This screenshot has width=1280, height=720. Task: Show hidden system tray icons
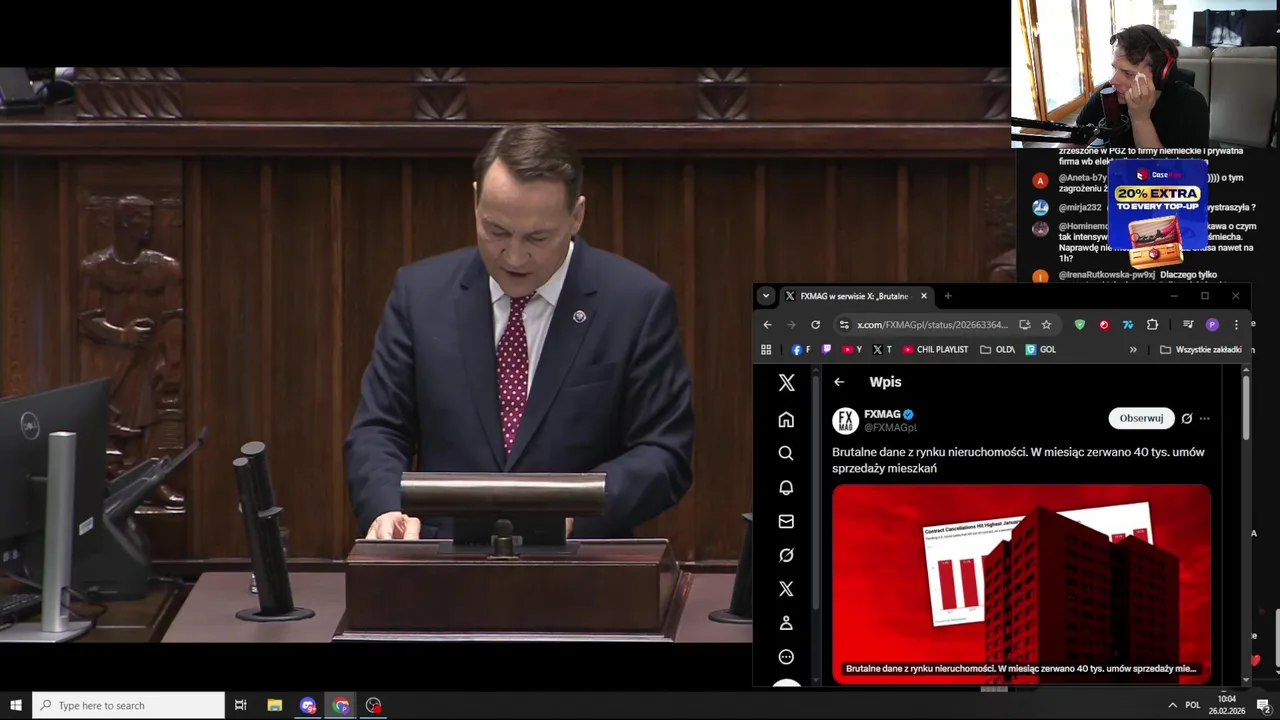1173,705
